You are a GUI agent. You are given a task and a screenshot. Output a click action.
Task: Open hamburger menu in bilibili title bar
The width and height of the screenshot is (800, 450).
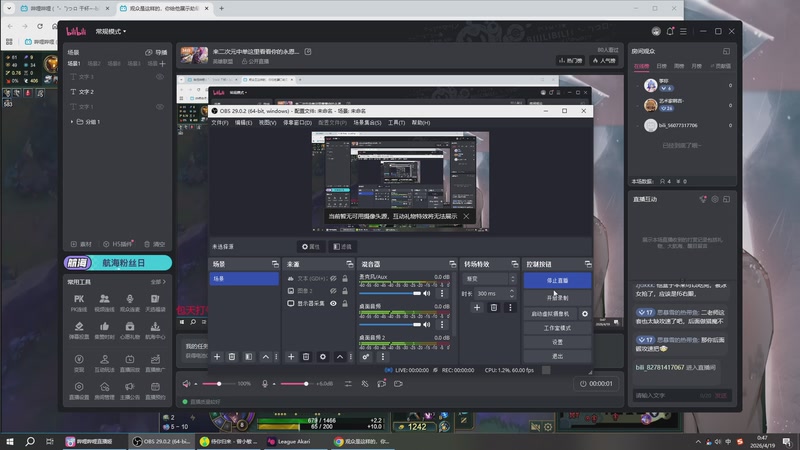click(683, 31)
